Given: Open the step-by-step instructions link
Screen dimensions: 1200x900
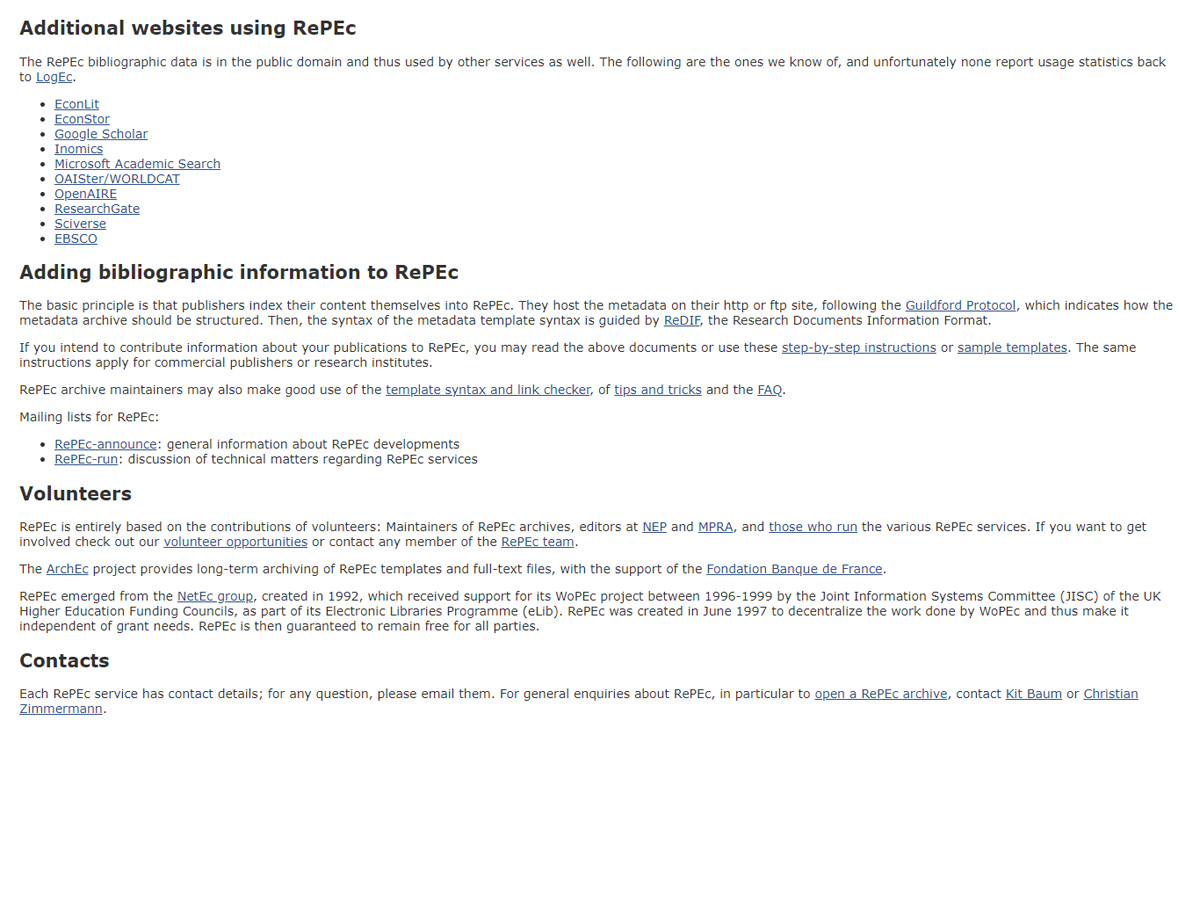Looking at the screenshot, I should point(858,348).
